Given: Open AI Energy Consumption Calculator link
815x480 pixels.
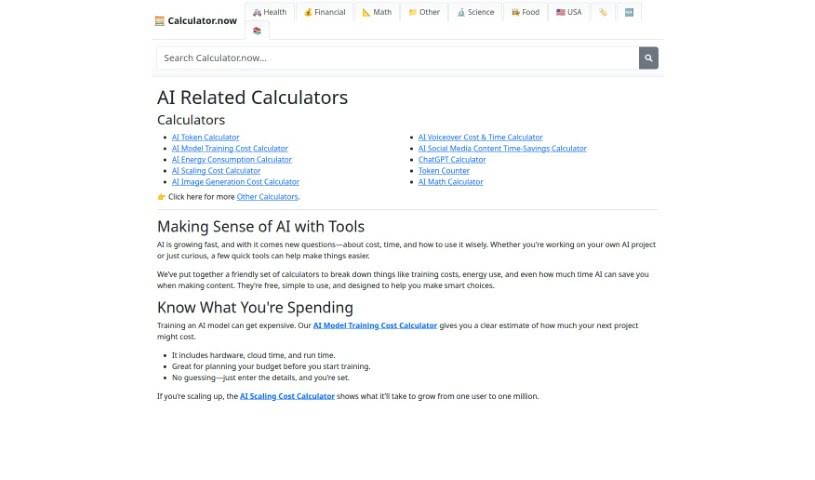Looking at the screenshot, I should click(231, 159).
